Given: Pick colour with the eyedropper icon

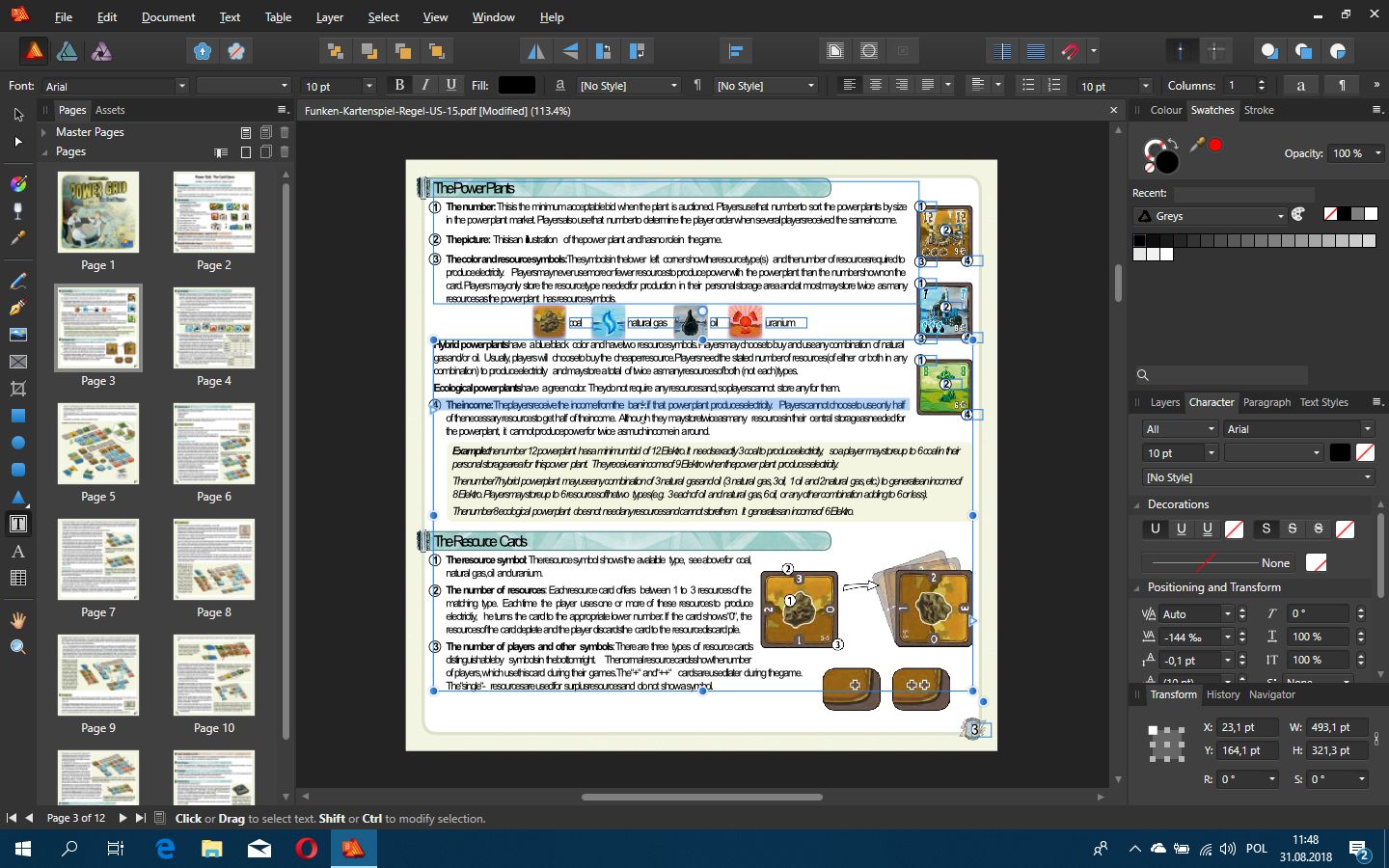Looking at the screenshot, I should click(1197, 145).
